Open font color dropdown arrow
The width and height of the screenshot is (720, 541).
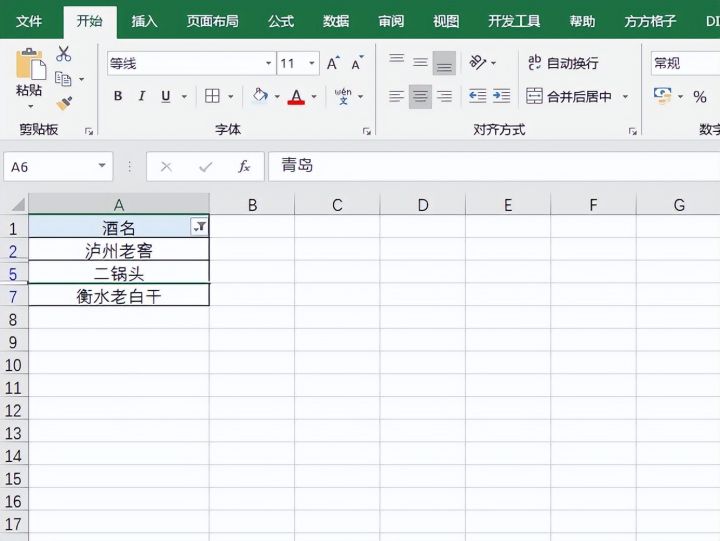[314, 96]
